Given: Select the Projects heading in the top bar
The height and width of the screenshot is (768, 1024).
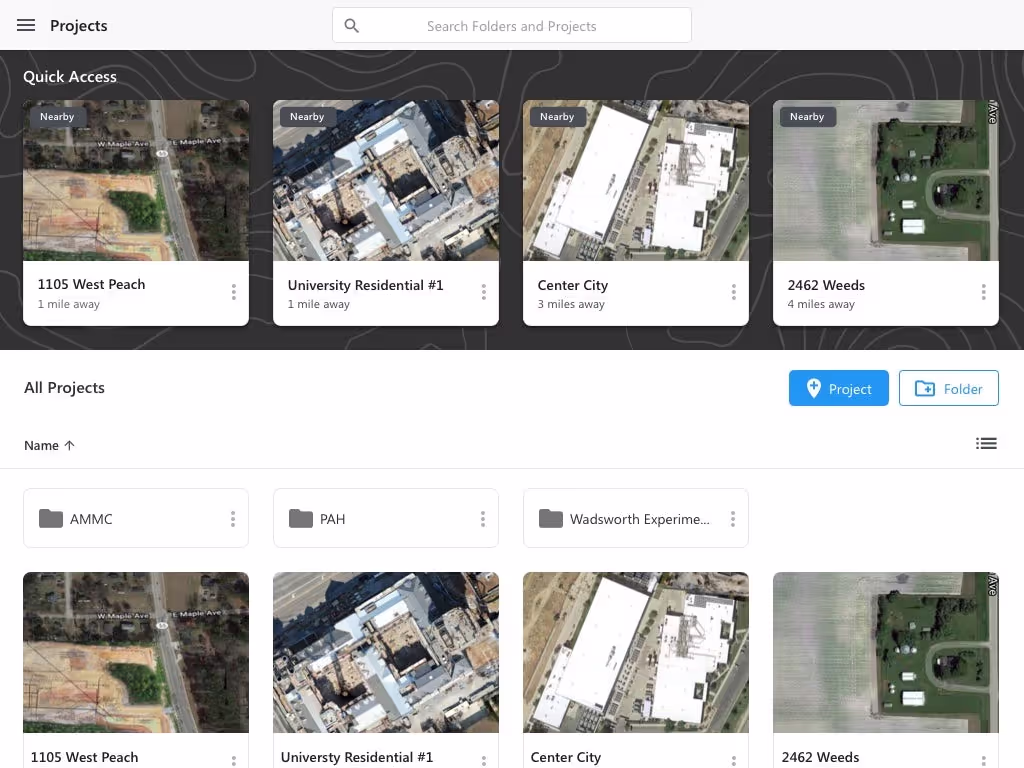Looking at the screenshot, I should coord(78,25).
